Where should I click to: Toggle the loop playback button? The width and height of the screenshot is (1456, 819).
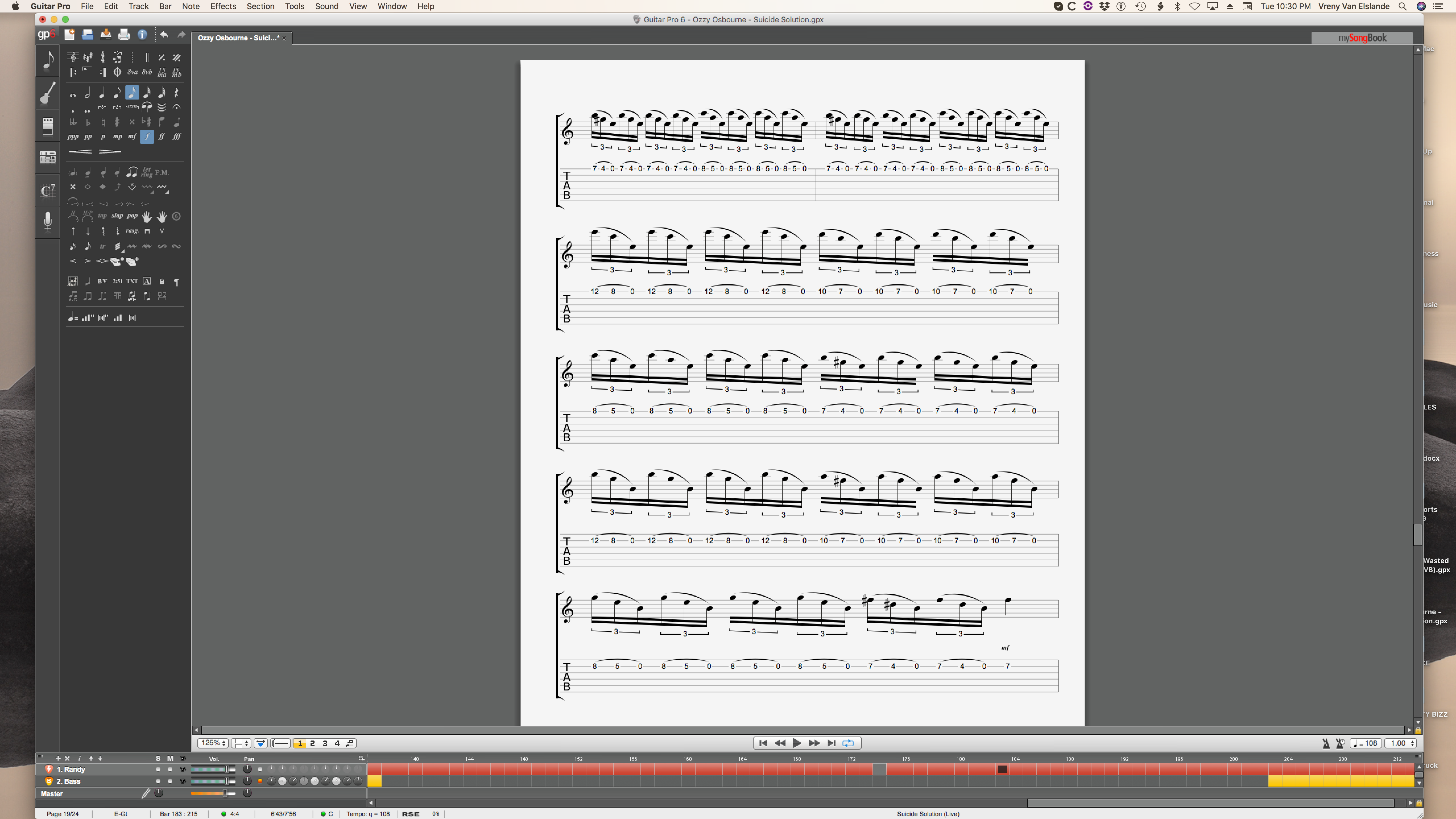coord(848,743)
